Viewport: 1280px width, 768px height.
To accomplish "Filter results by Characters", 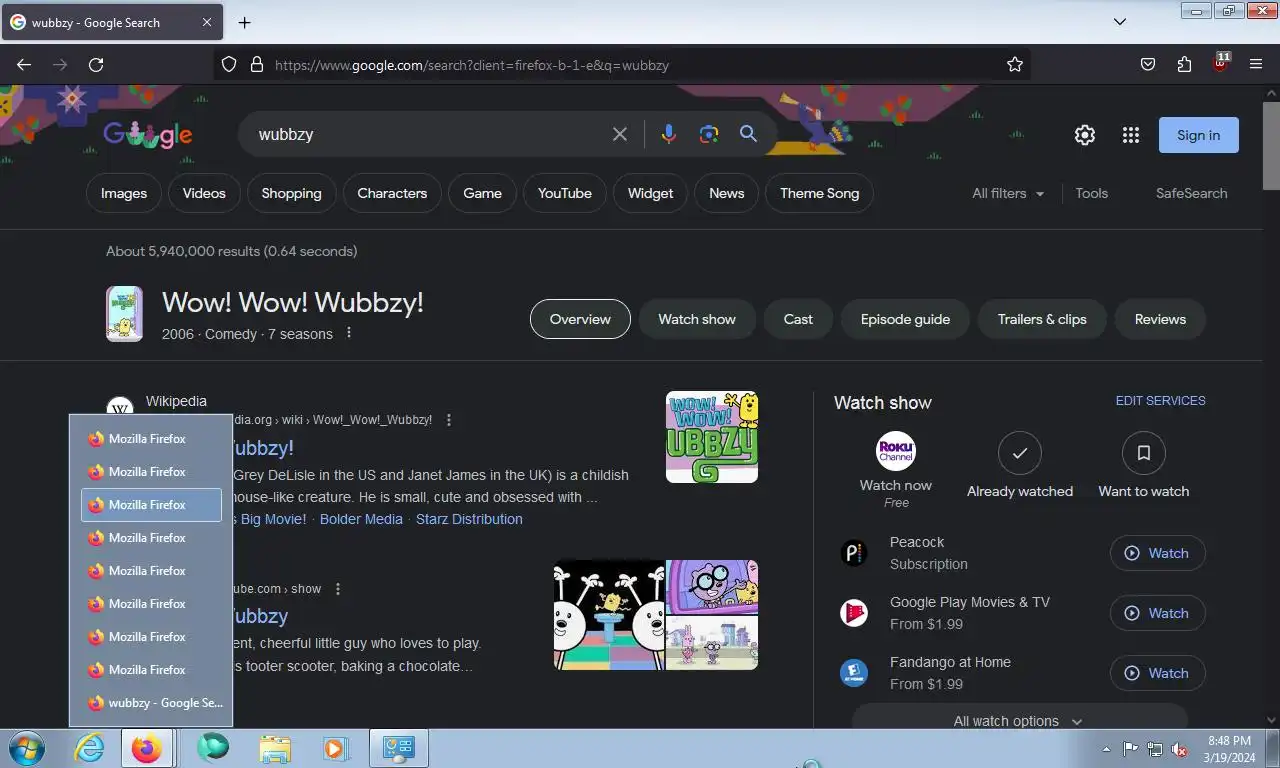I will (392, 193).
